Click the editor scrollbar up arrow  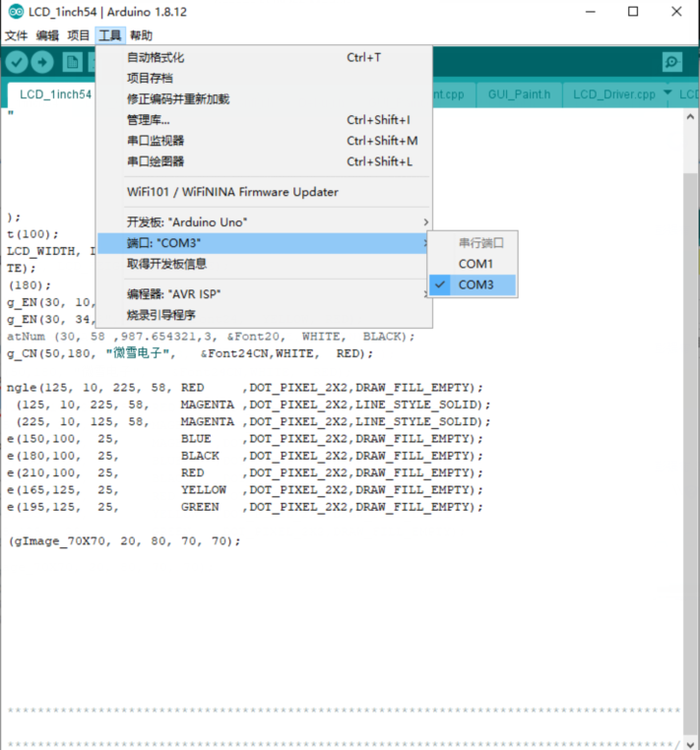coord(690,117)
